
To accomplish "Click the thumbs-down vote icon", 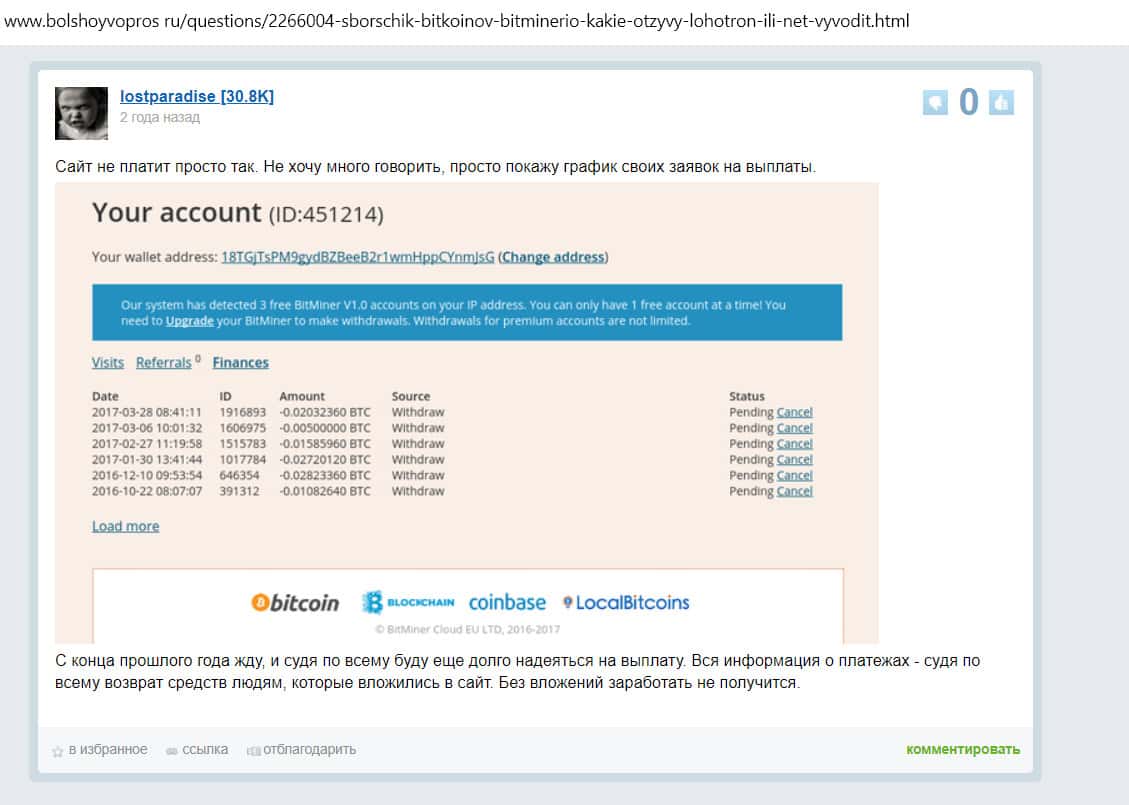I will click(935, 102).
